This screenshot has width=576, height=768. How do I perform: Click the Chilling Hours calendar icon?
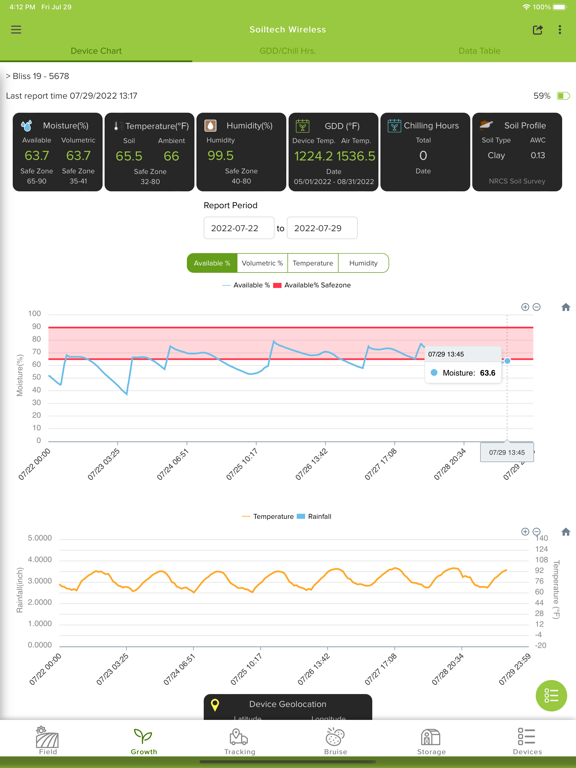[394, 126]
